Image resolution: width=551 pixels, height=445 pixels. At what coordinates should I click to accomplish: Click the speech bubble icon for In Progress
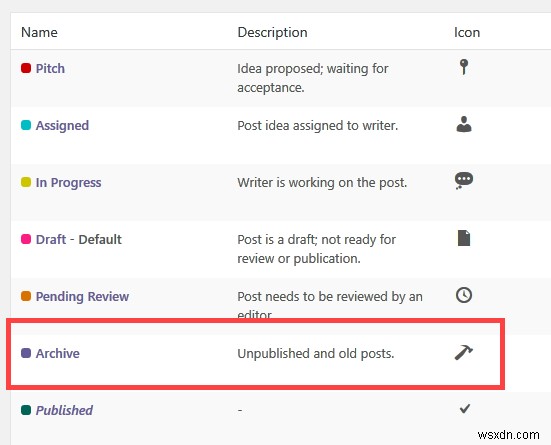coord(464,181)
